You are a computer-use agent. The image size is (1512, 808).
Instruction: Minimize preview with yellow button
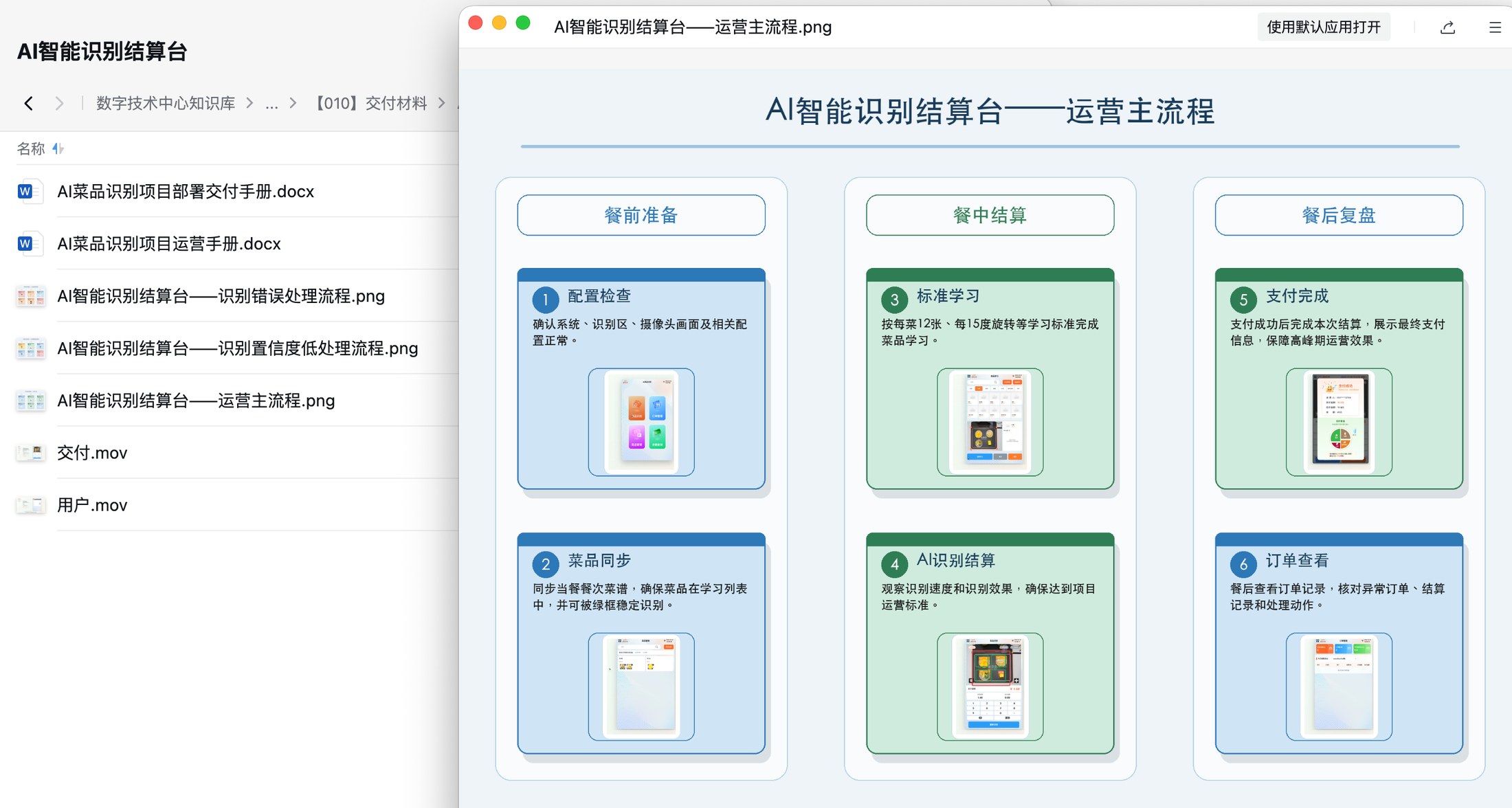coord(499,23)
